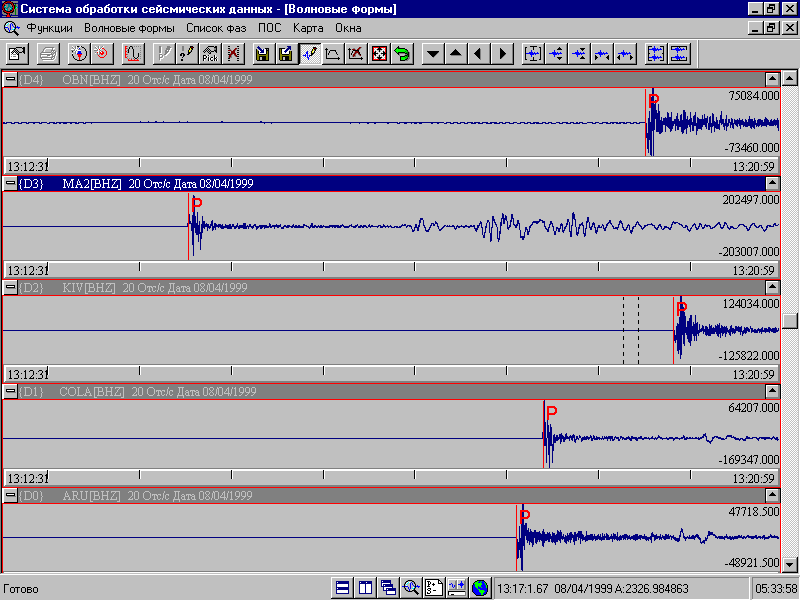This screenshot has height=600, width=800.
Task: Click the waveform magnifier icon in status bar
Action: tap(411, 588)
